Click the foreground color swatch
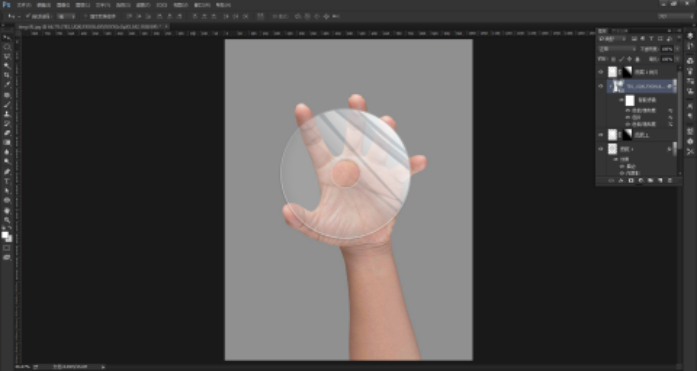 pyautogui.click(x=5, y=235)
